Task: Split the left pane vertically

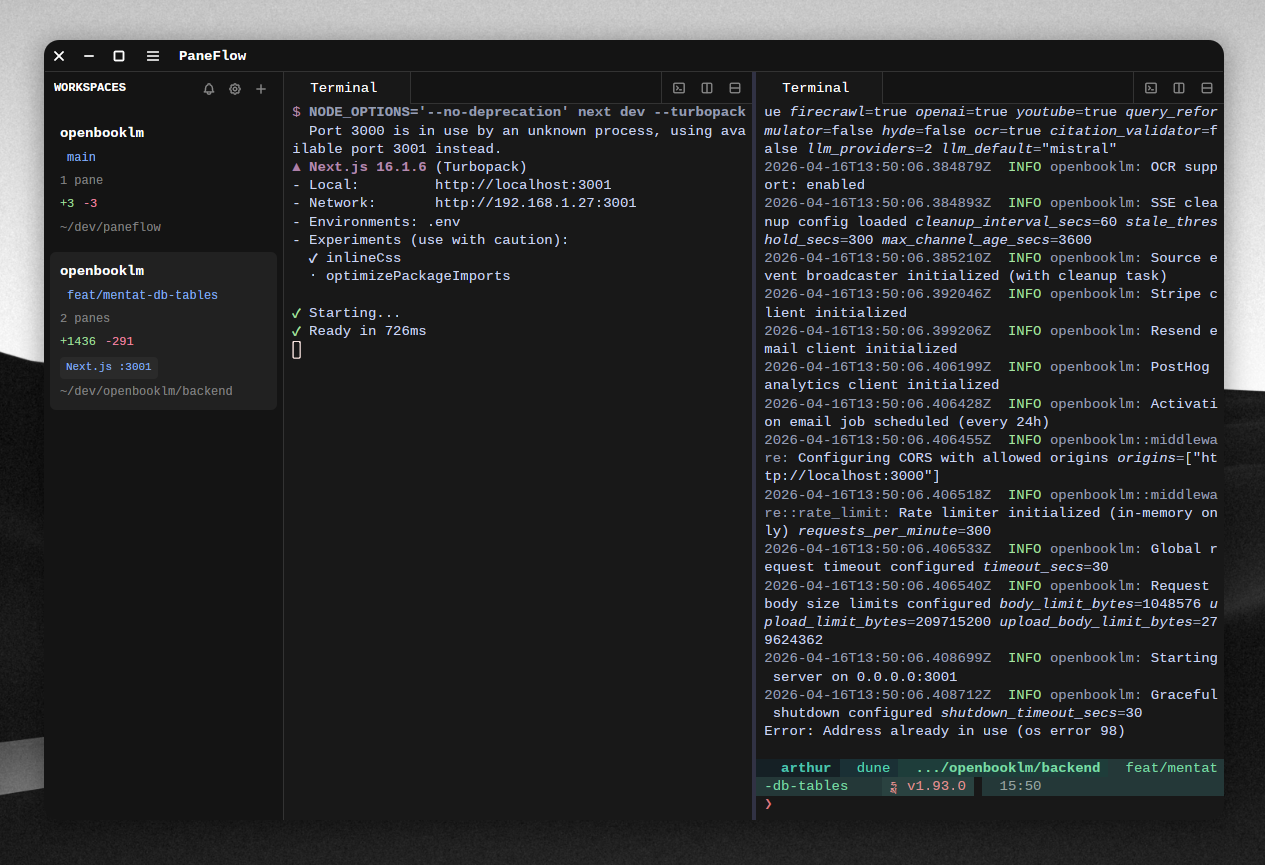Action: [707, 87]
